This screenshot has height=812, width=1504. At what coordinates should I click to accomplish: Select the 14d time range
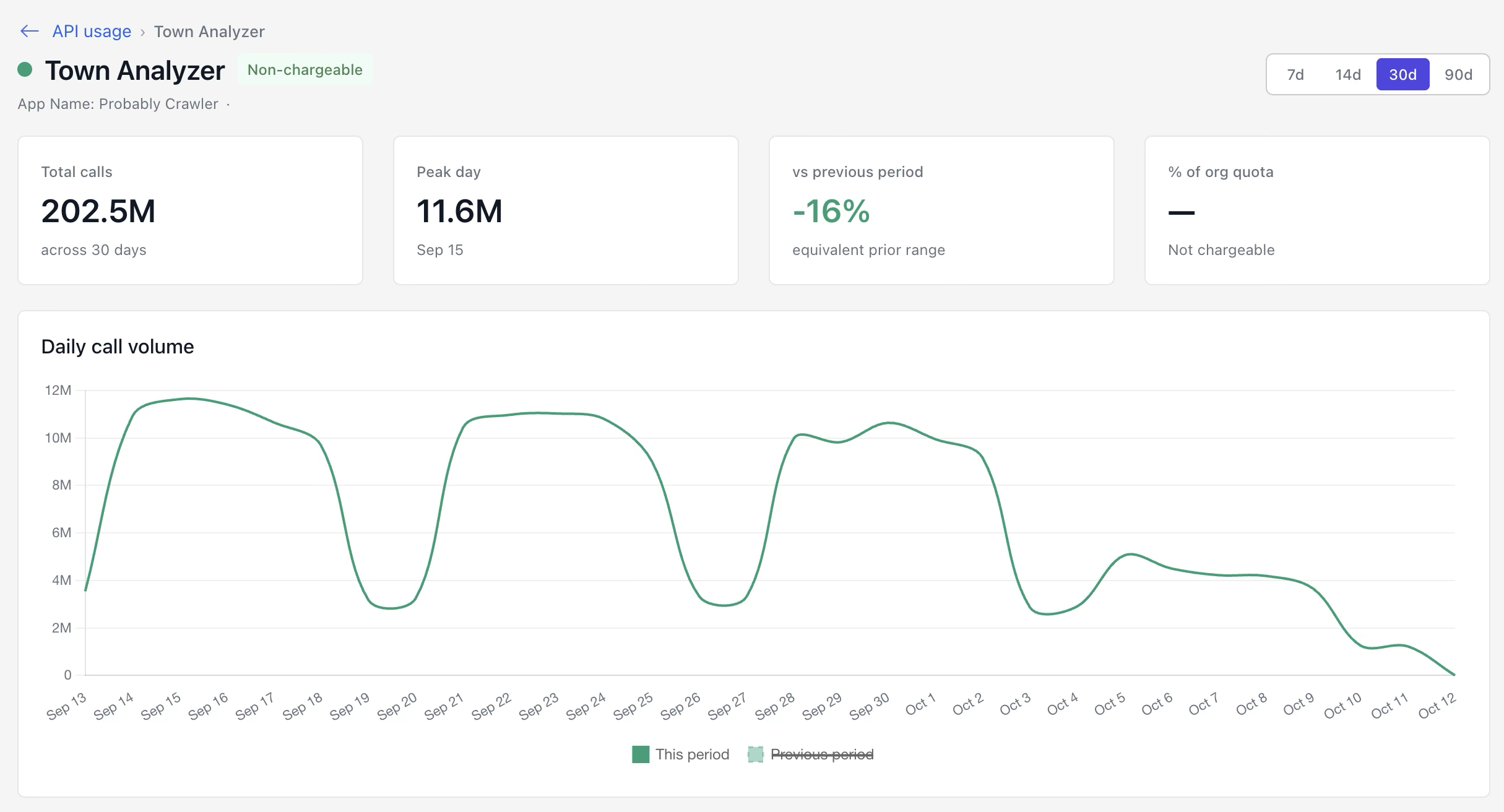[1348, 74]
